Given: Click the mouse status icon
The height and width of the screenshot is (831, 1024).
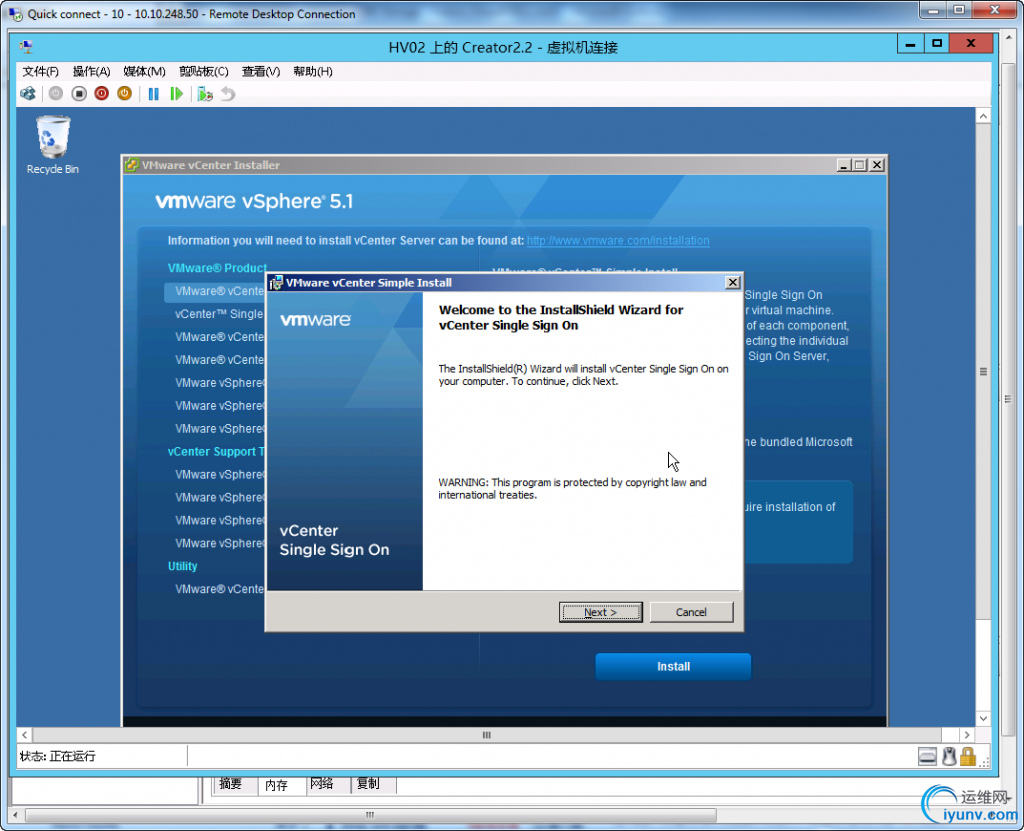Looking at the screenshot, I should 950,756.
